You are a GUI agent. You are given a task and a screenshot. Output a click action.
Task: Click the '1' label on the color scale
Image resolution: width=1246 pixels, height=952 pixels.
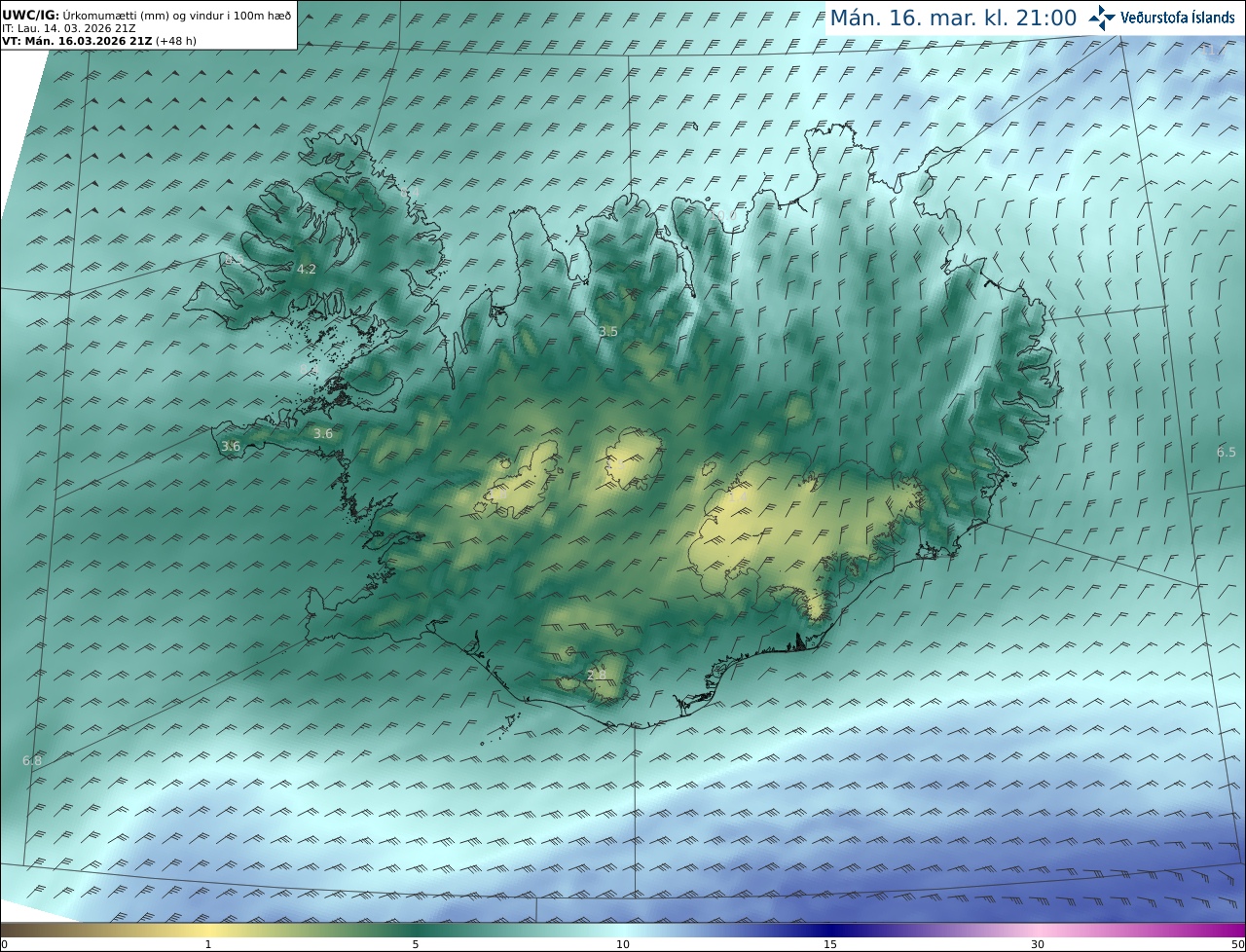pyautogui.click(x=208, y=944)
